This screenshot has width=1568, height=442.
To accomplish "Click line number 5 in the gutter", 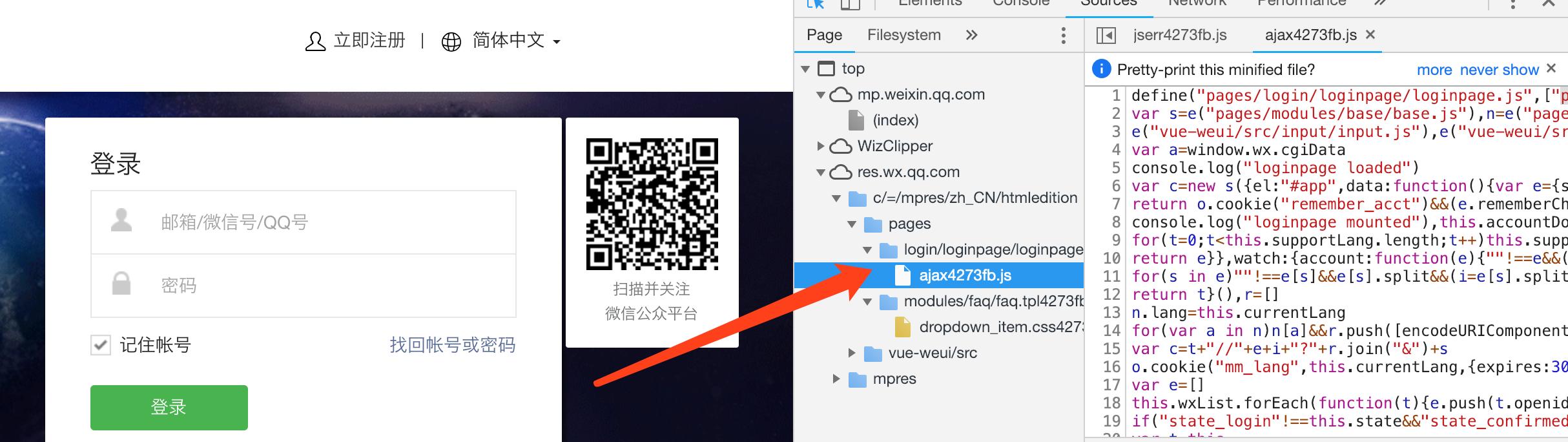I will [x=1115, y=168].
